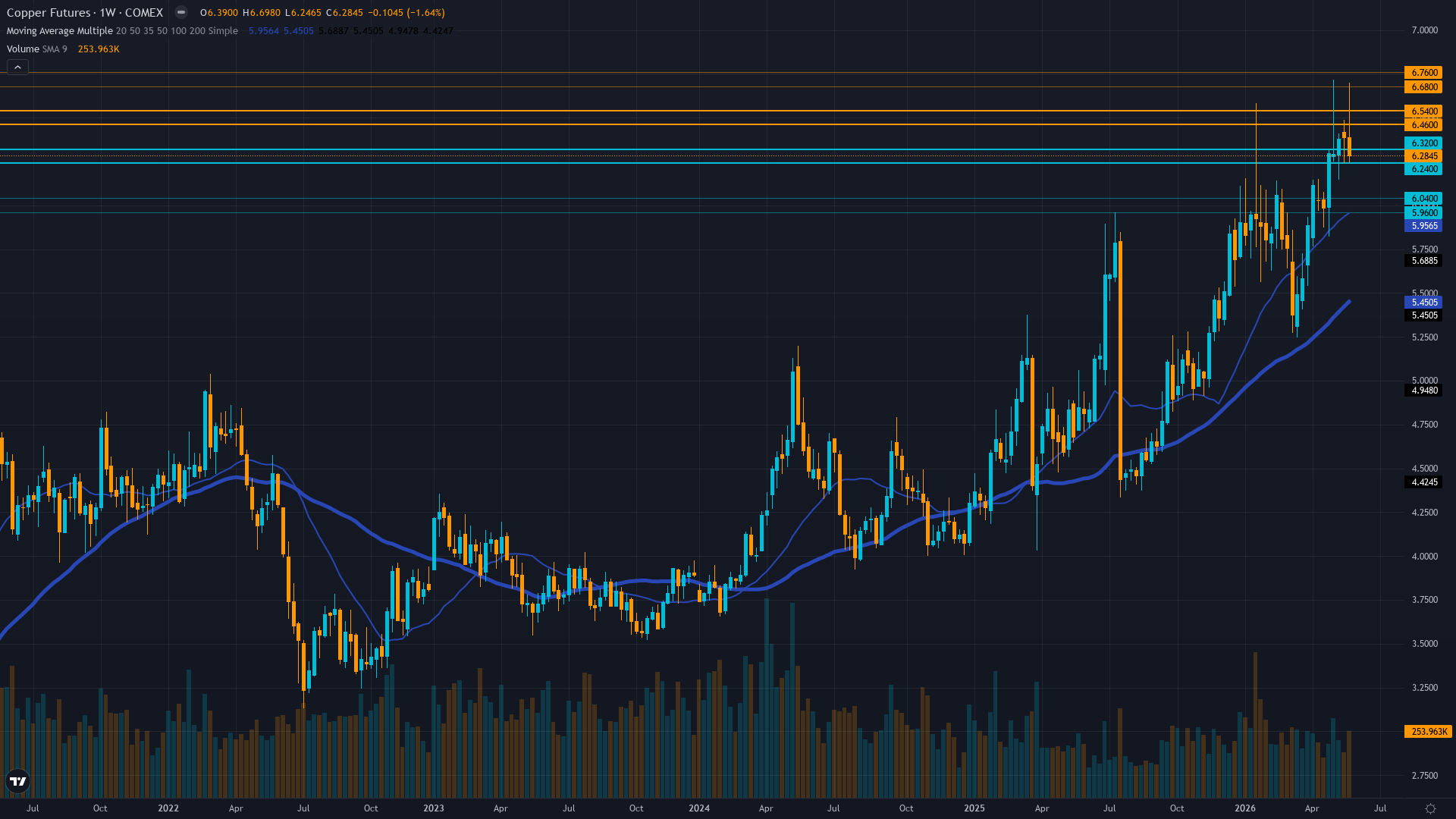Click the close value C6.2845 in the legend
1456x819 pixels.
[344, 13]
